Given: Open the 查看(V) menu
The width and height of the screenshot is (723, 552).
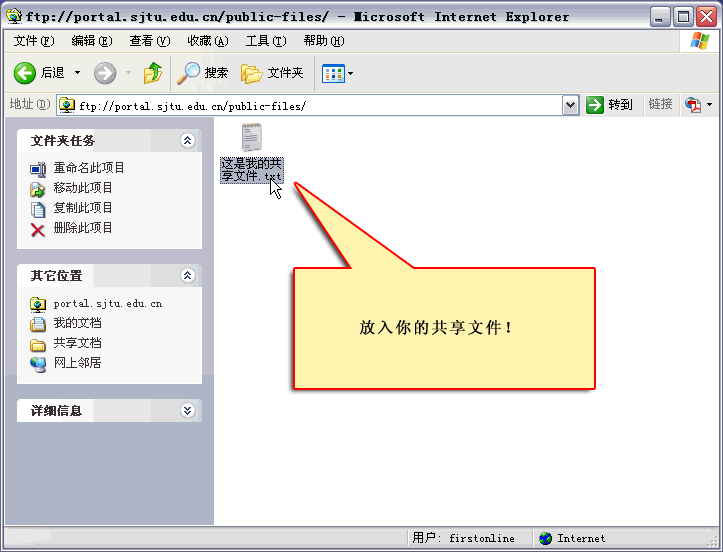Looking at the screenshot, I should pyautogui.click(x=150, y=41).
